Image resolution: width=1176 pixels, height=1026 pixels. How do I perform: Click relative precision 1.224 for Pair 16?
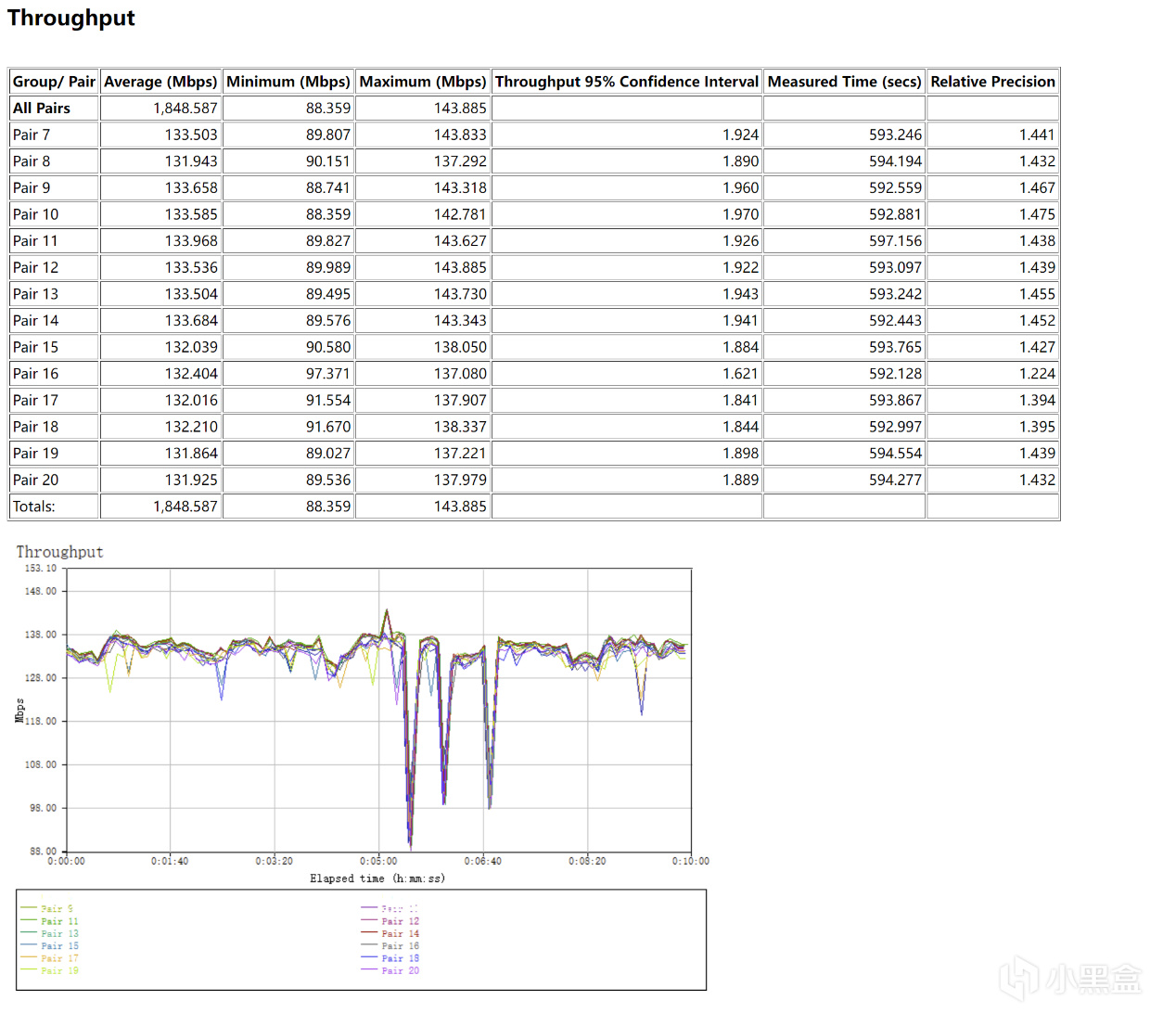click(x=1037, y=374)
